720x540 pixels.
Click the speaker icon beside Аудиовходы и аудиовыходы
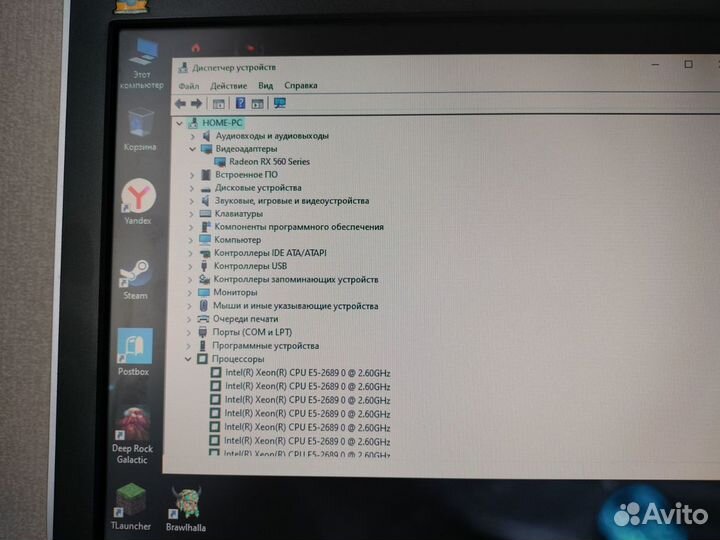206,136
